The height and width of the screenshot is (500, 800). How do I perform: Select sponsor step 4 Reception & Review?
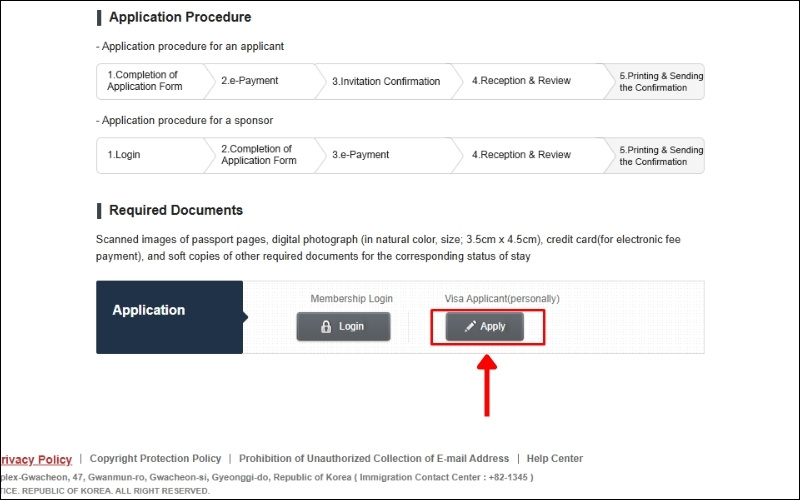(521, 155)
